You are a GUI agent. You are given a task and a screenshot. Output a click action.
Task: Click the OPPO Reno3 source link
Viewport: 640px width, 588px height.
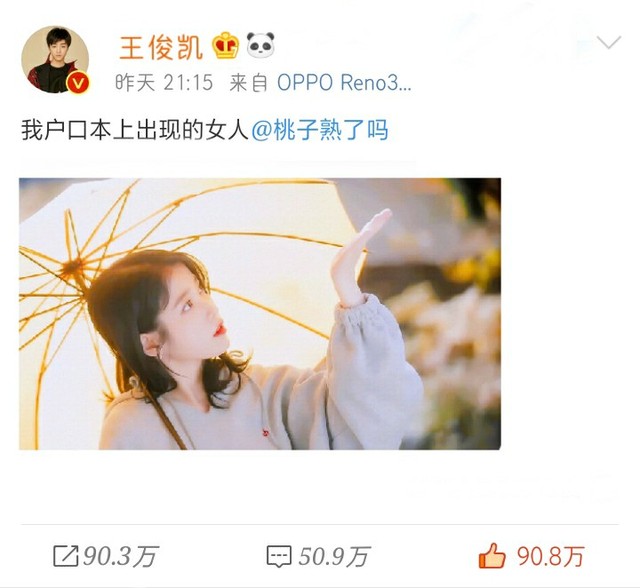(344, 83)
